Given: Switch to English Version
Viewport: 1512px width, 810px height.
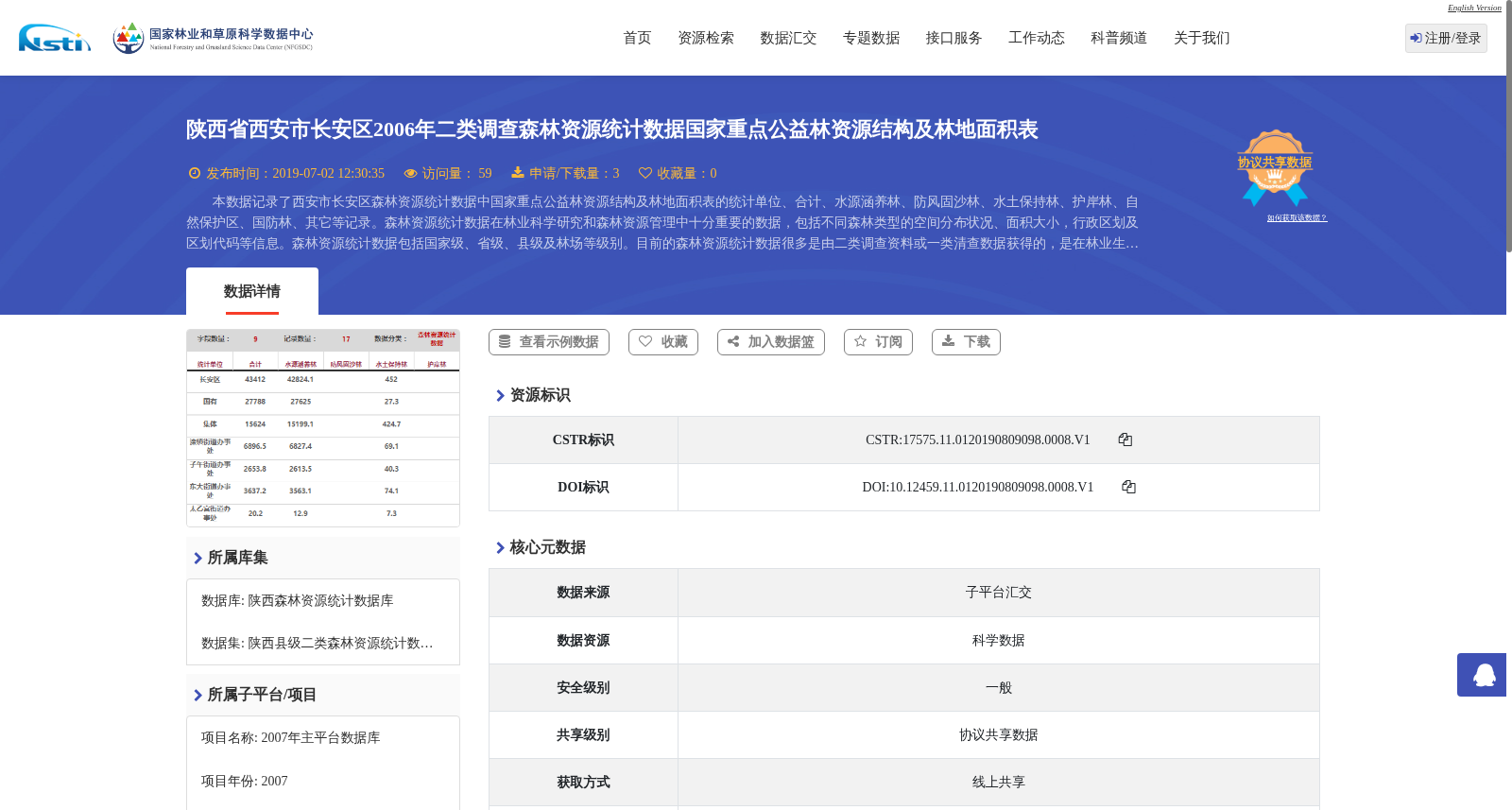Looking at the screenshot, I should [1474, 8].
